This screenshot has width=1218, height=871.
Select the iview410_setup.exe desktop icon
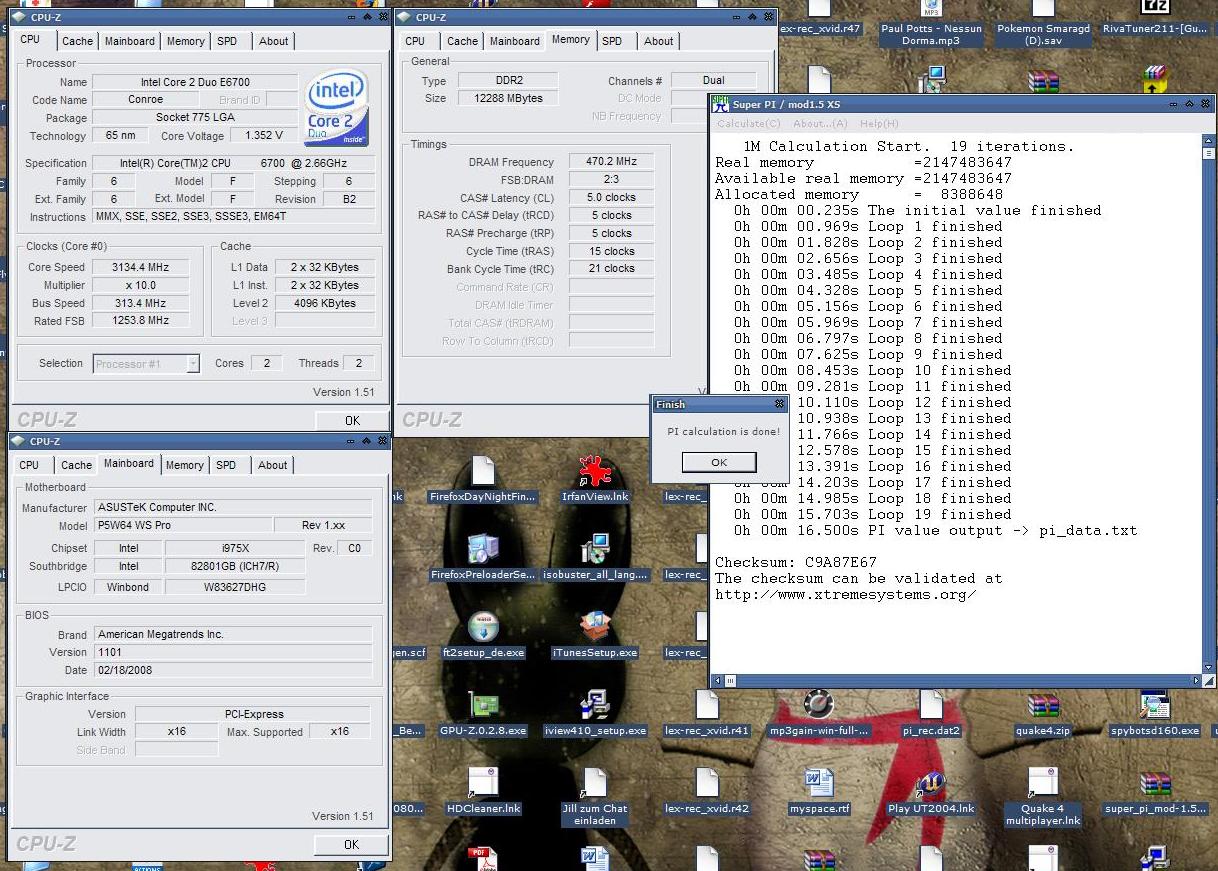tap(595, 706)
